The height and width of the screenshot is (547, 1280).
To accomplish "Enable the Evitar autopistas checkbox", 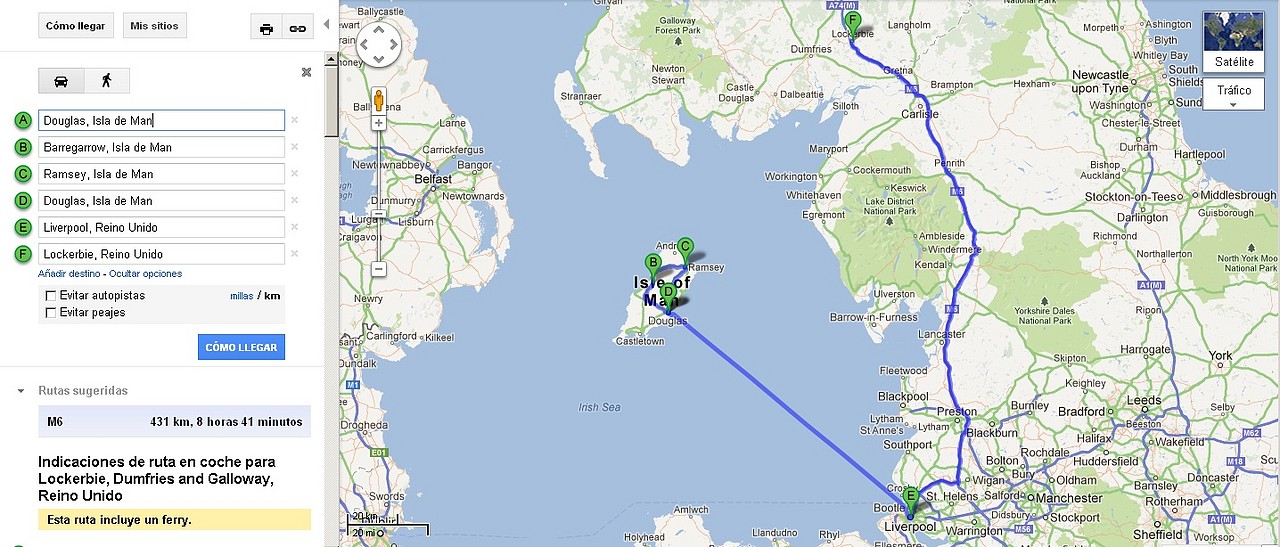I will [51, 296].
